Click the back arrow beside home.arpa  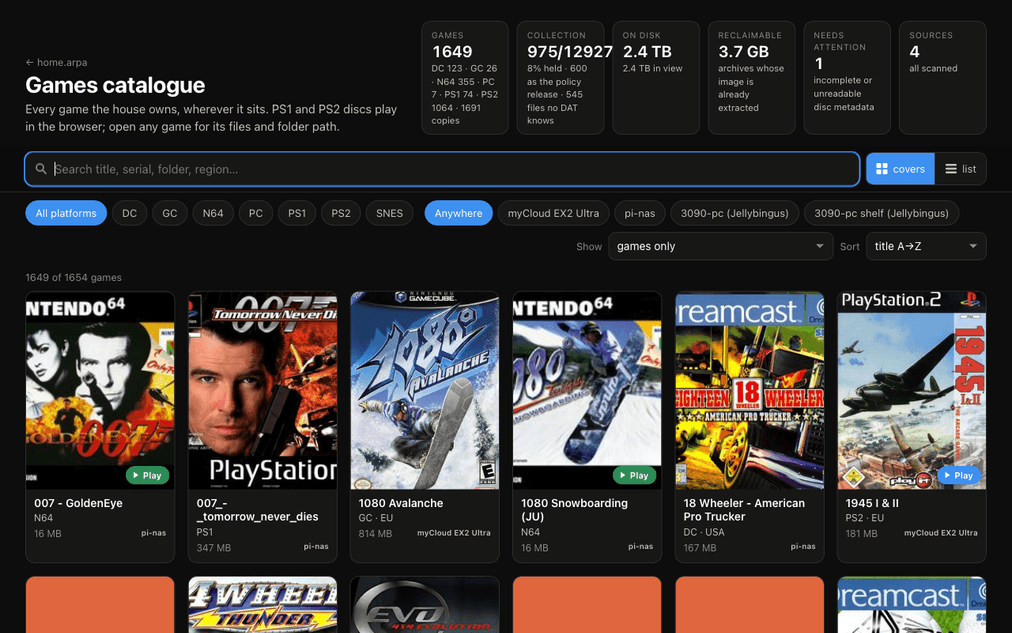(29, 63)
